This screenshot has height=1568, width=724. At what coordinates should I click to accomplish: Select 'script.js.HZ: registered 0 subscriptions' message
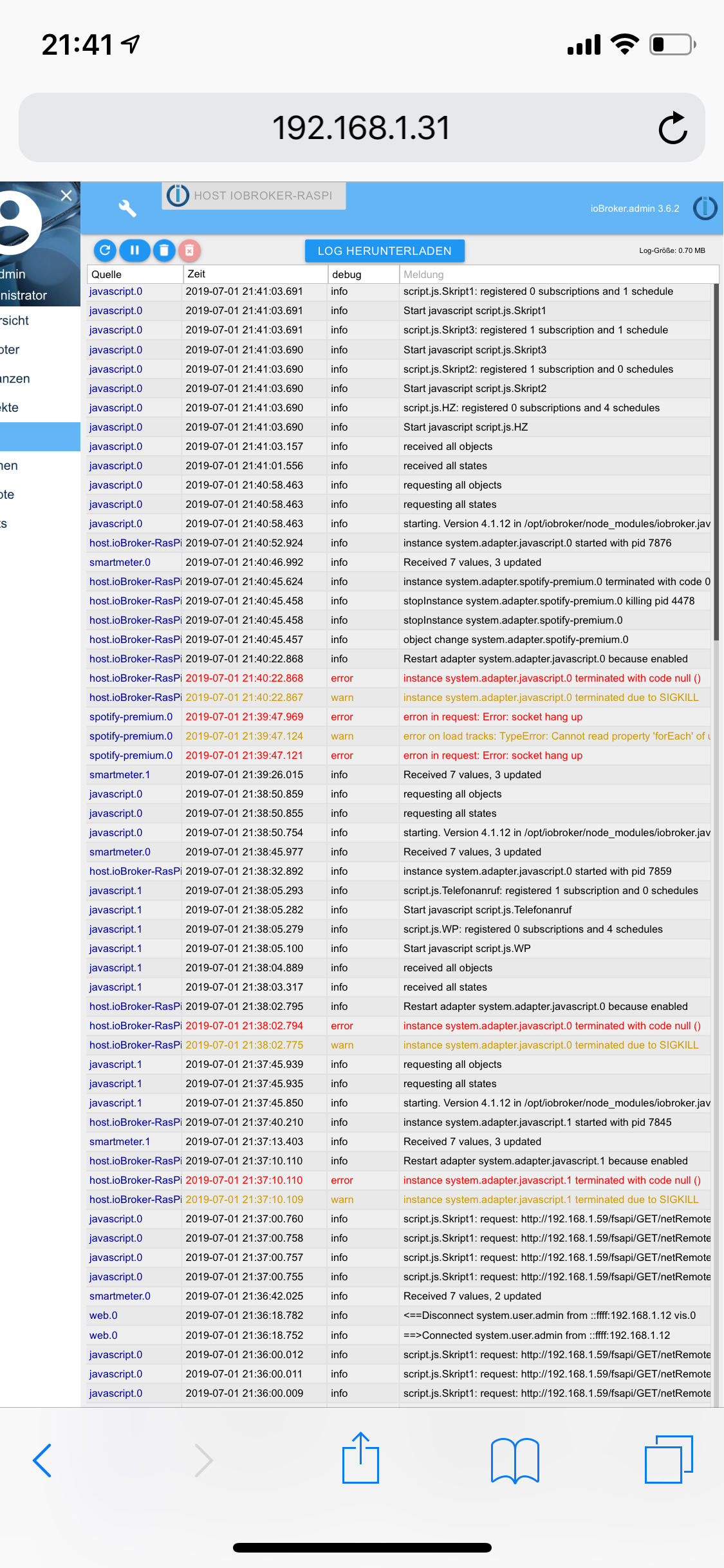pyautogui.click(x=532, y=408)
